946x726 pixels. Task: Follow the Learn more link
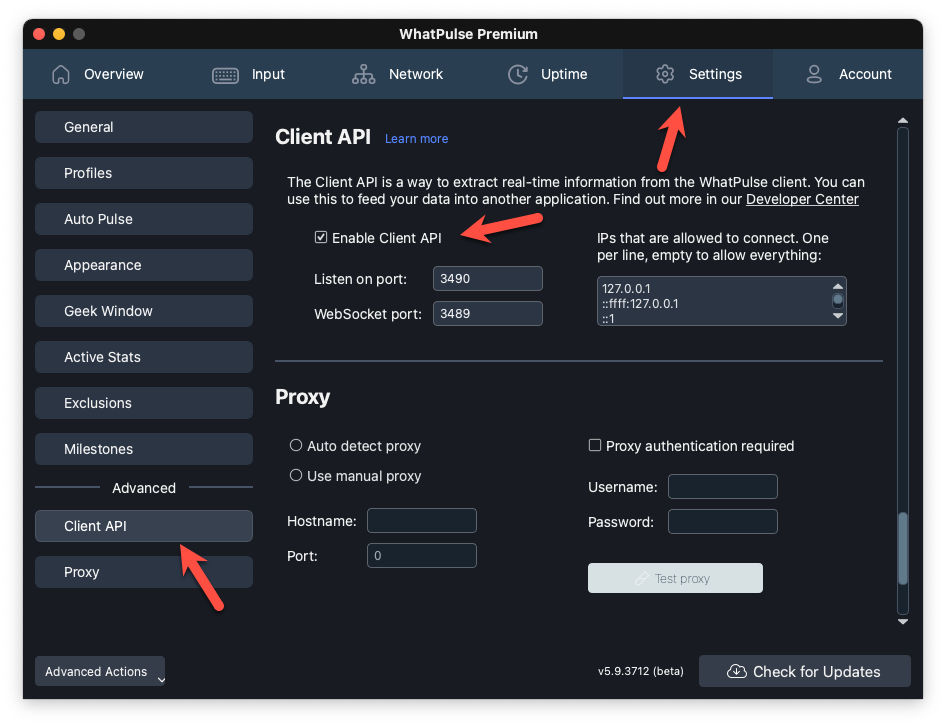(x=416, y=139)
